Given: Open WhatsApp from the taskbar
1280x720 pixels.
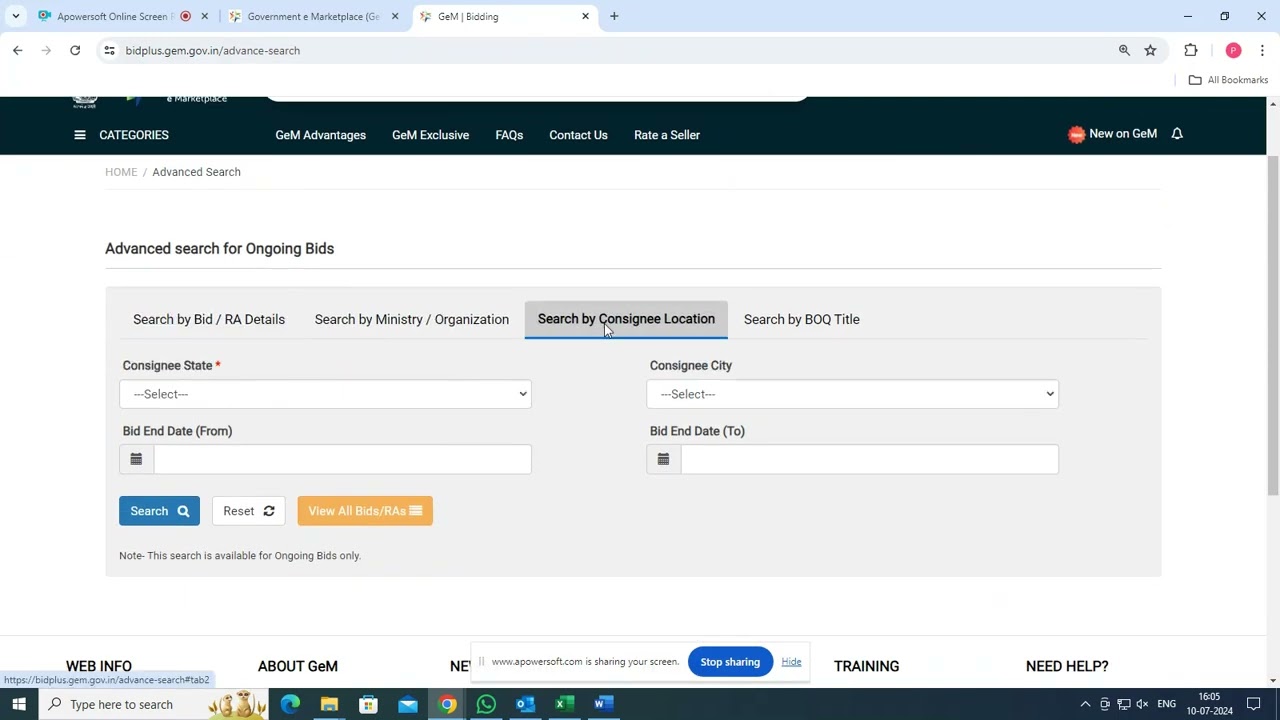Looking at the screenshot, I should pos(486,704).
